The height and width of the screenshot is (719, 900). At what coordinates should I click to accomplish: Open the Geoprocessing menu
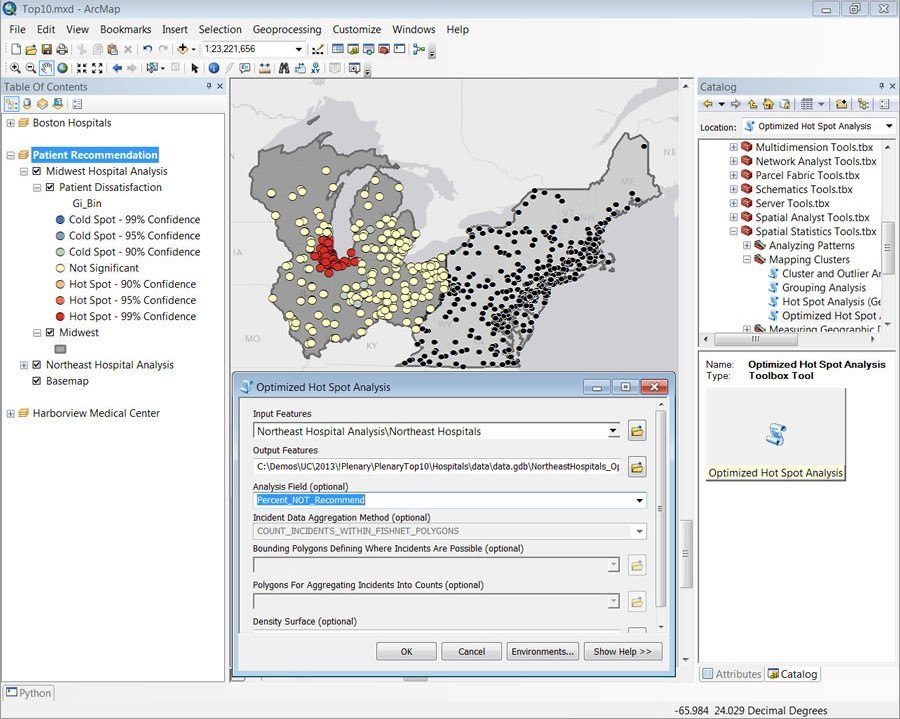[x=286, y=29]
